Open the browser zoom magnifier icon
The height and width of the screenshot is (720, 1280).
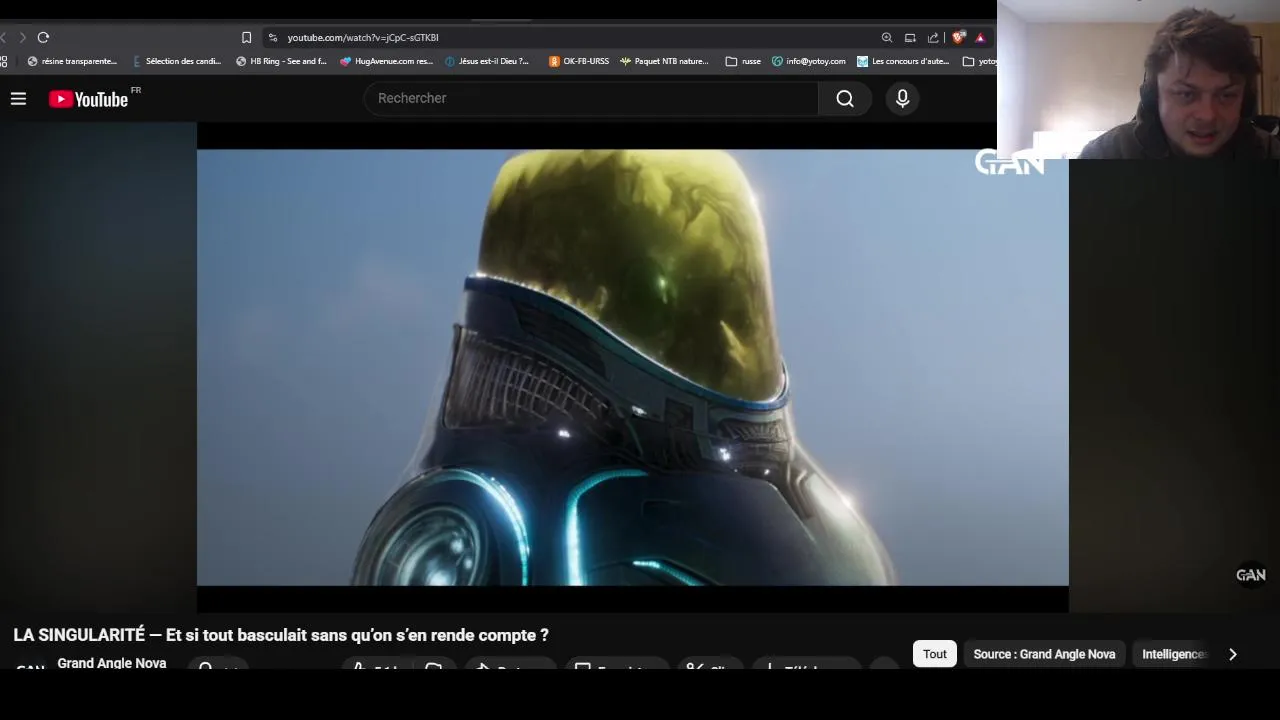tap(886, 37)
